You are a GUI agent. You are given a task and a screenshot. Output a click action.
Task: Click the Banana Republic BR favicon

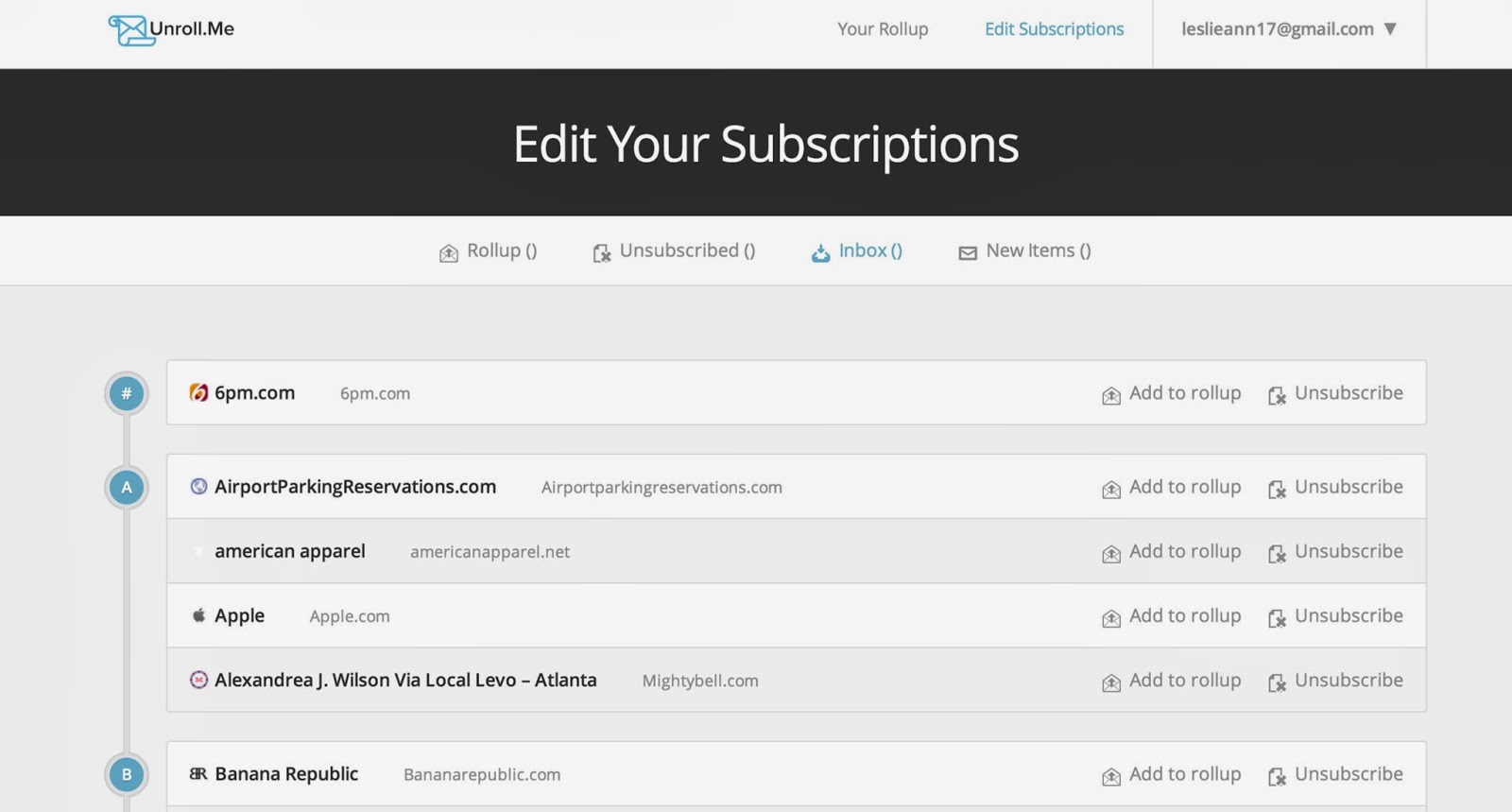(198, 773)
